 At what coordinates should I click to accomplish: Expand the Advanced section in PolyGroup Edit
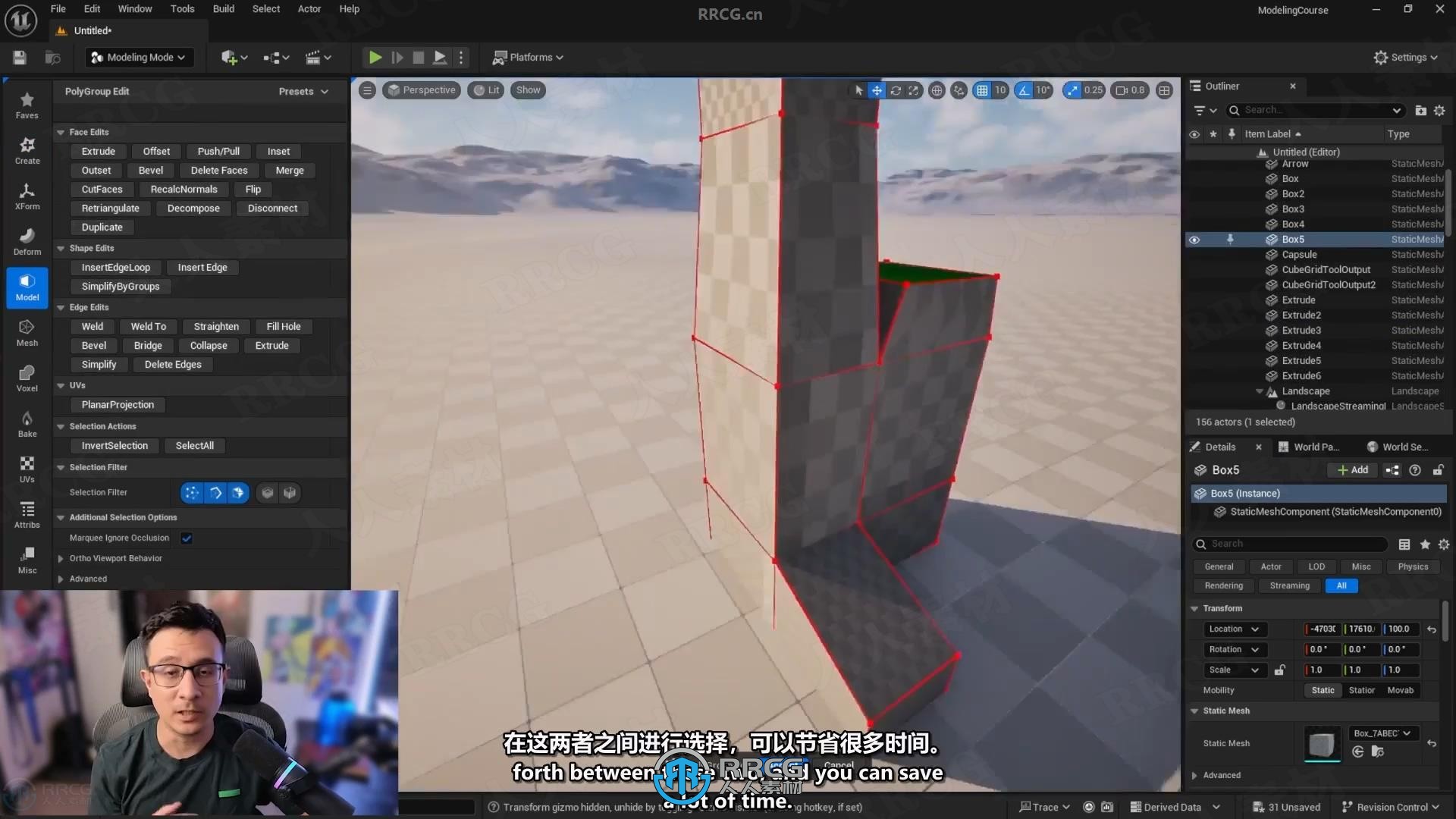[x=61, y=579]
